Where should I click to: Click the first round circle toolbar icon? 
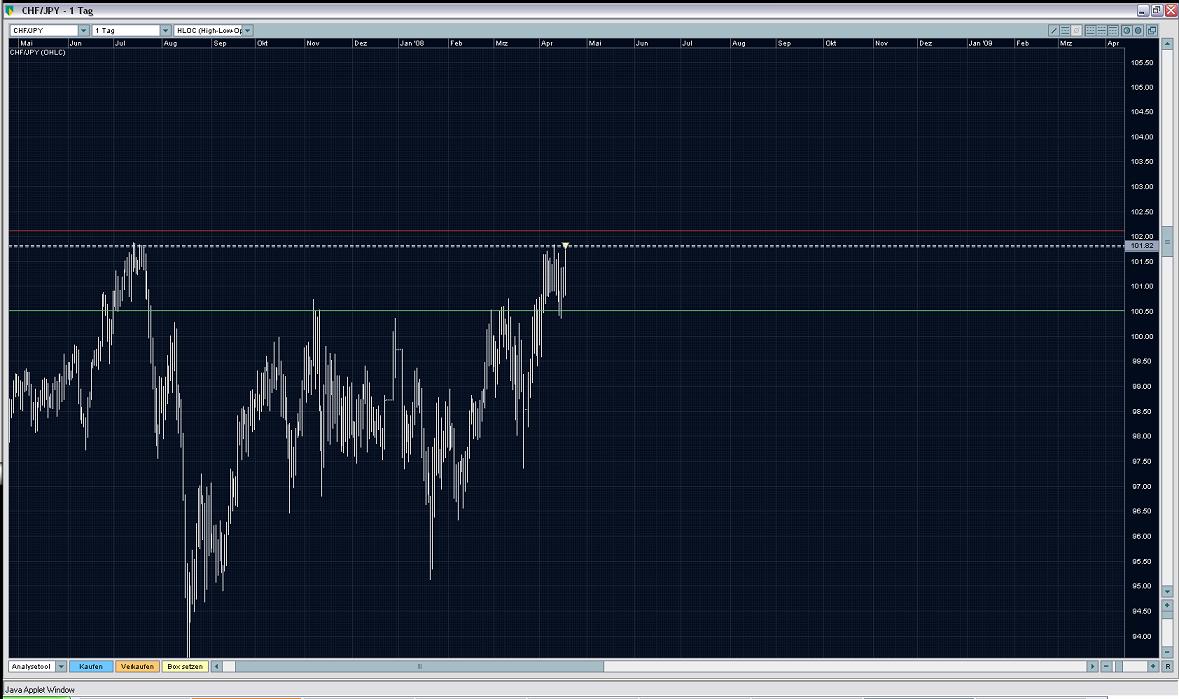pyautogui.click(x=1127, y=30)
